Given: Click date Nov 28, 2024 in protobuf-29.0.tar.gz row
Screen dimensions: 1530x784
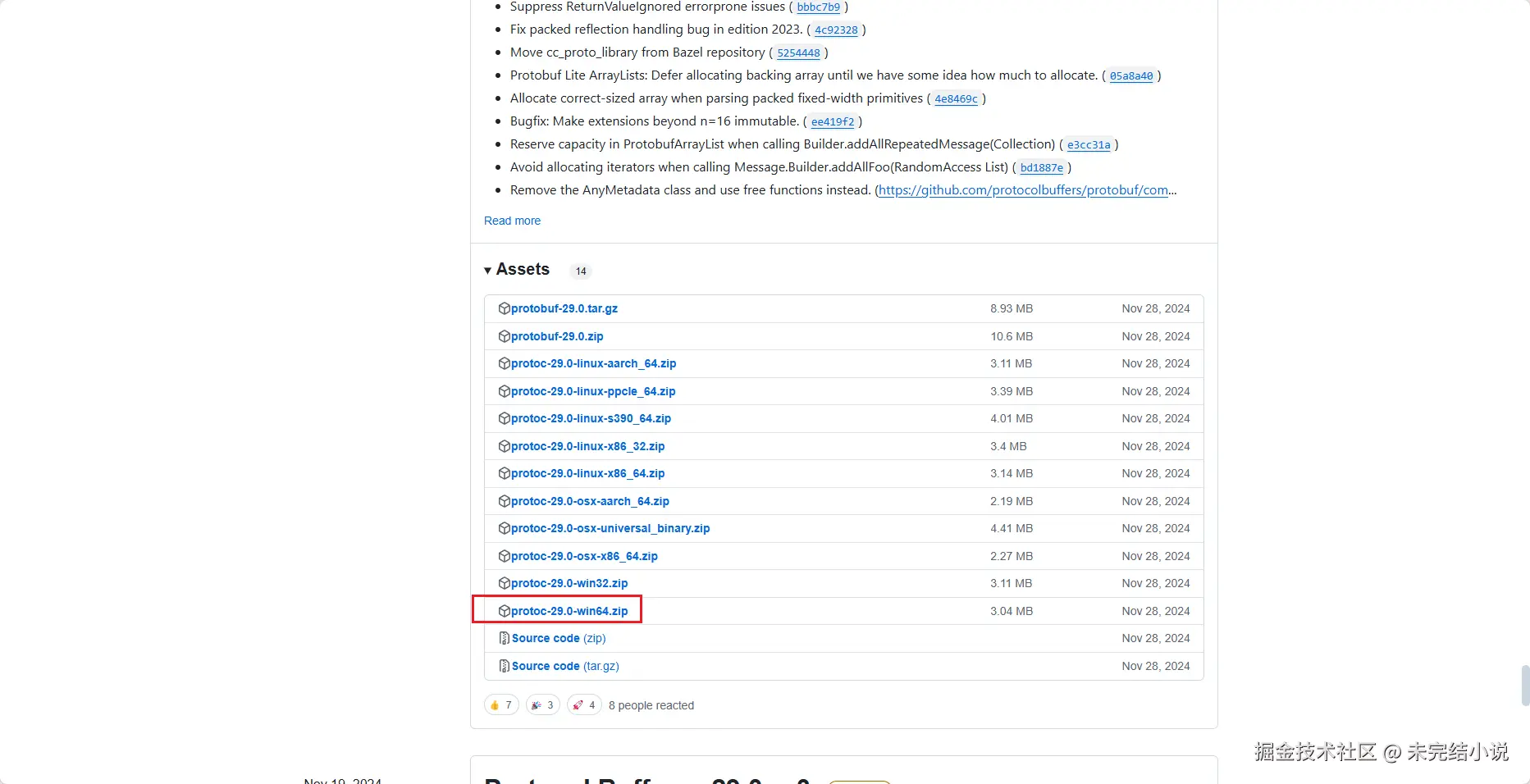Looking at the screenshot, I should click(x=1156, y=308).
